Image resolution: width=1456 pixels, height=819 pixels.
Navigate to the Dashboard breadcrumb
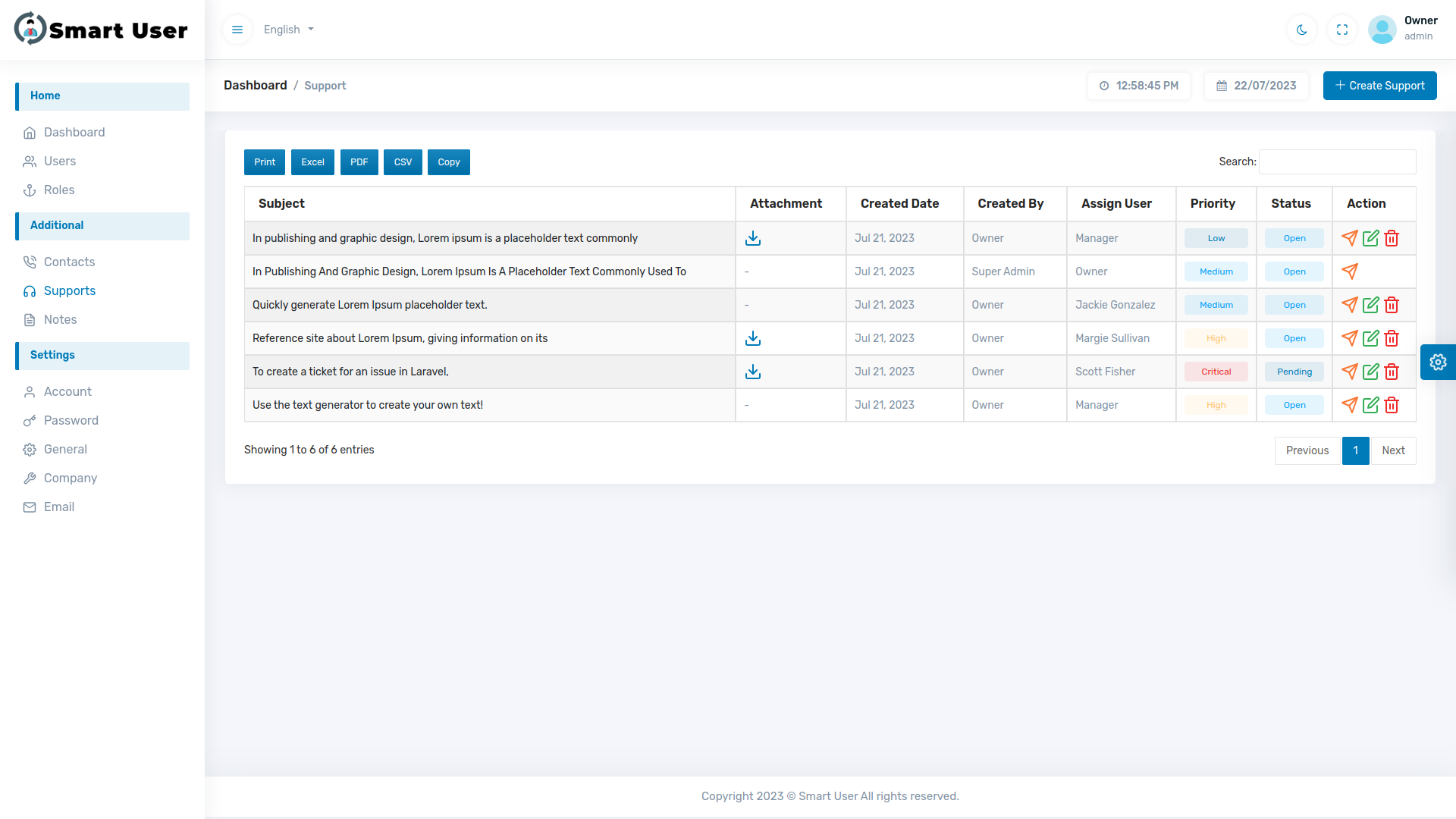255,85
